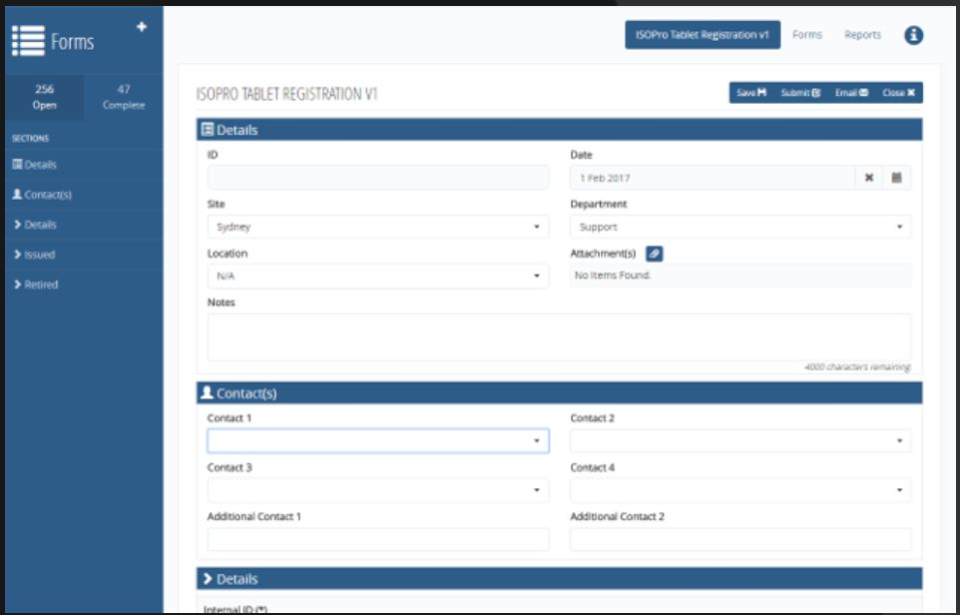Switch to the Reports tab

click(861, 34)
